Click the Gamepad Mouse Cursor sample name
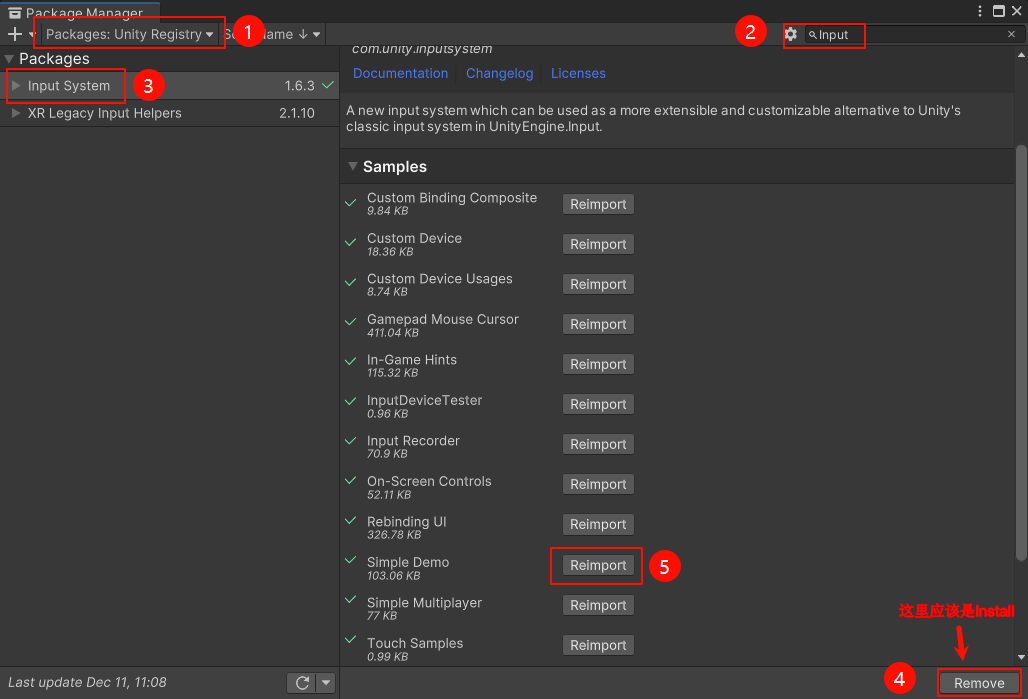1028x699 pixels. [443, 319]
